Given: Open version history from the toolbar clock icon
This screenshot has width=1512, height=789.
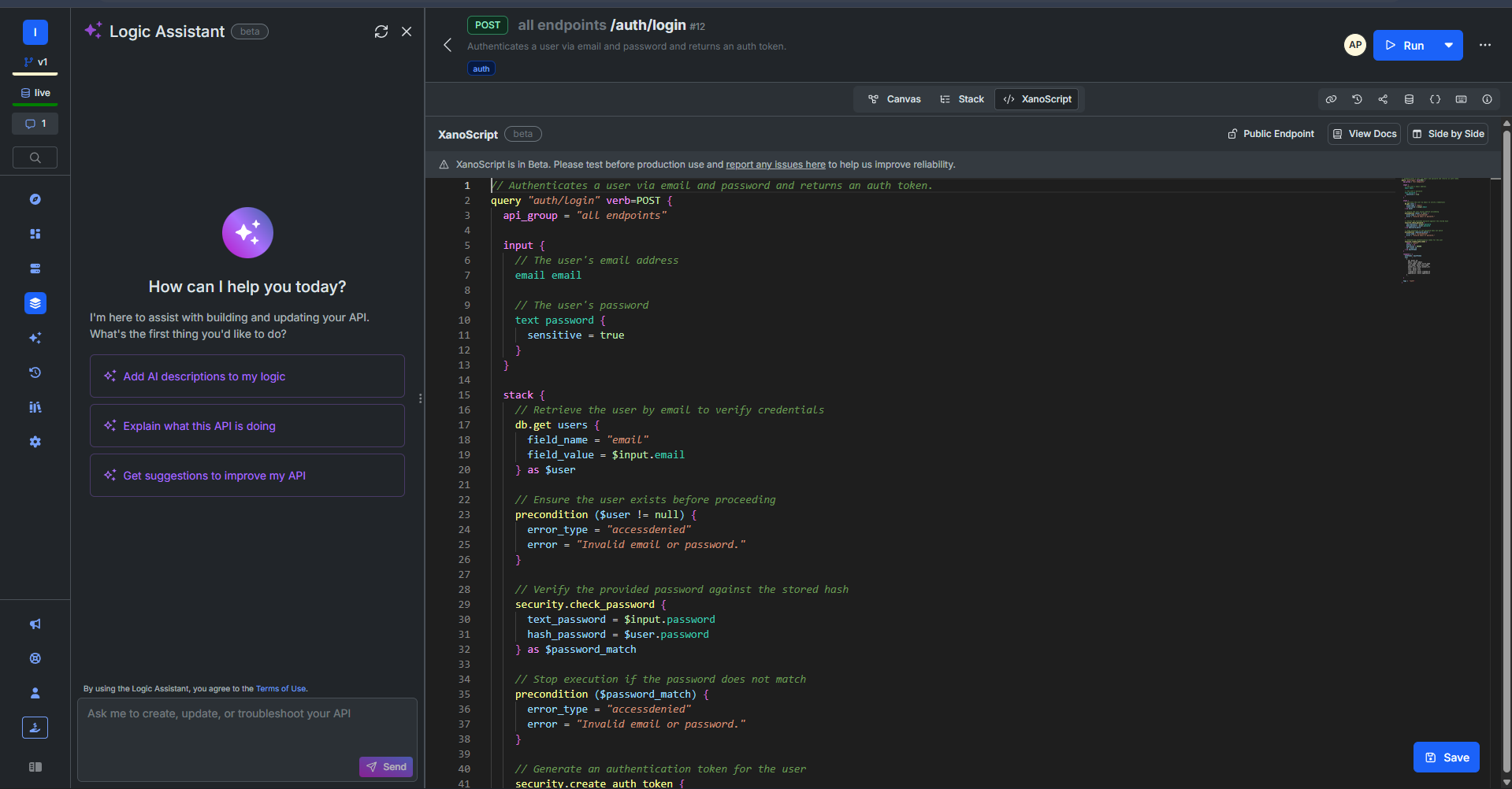Looking at the screenshot, I should point(1357,99).
